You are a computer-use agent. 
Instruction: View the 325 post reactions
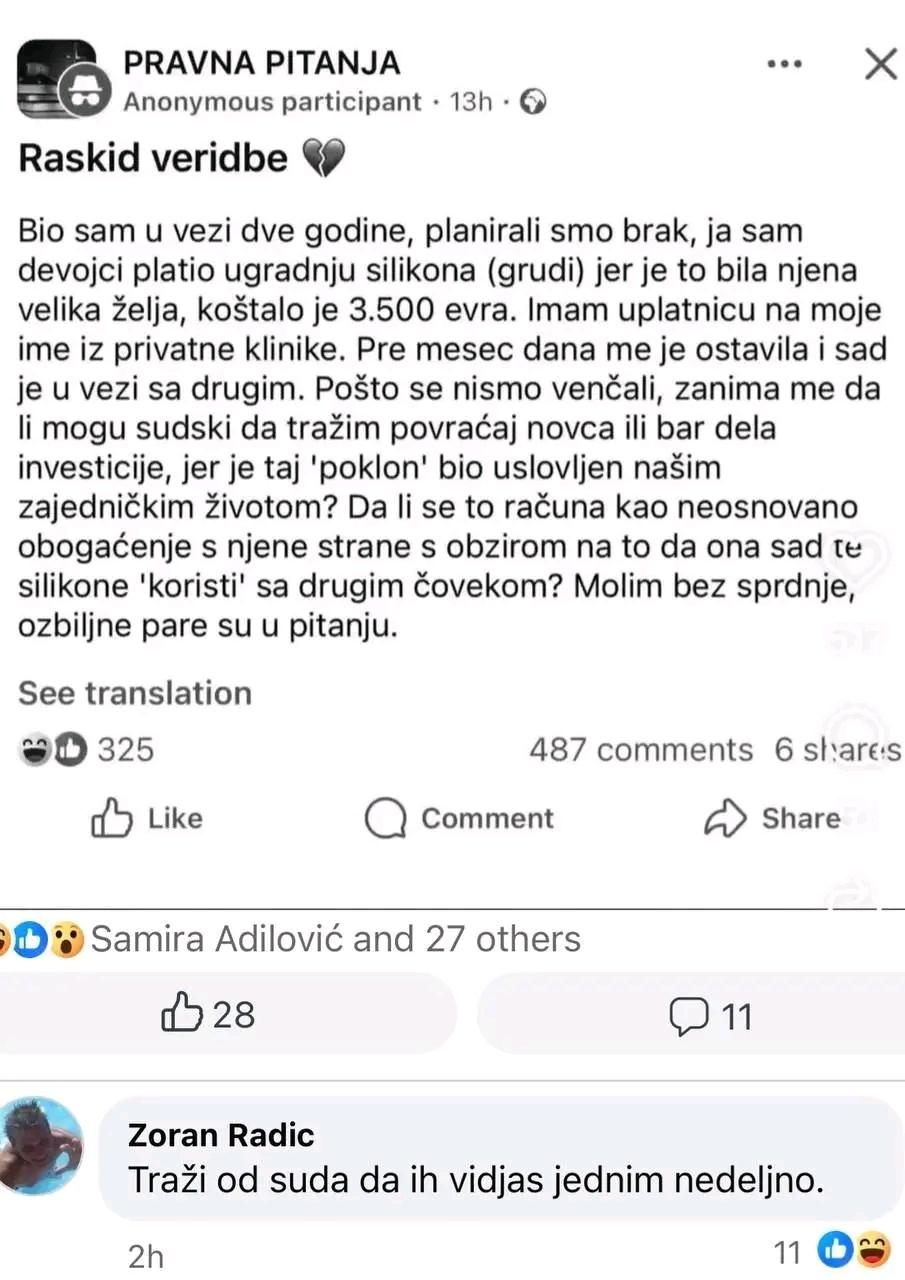click(88, 749)
